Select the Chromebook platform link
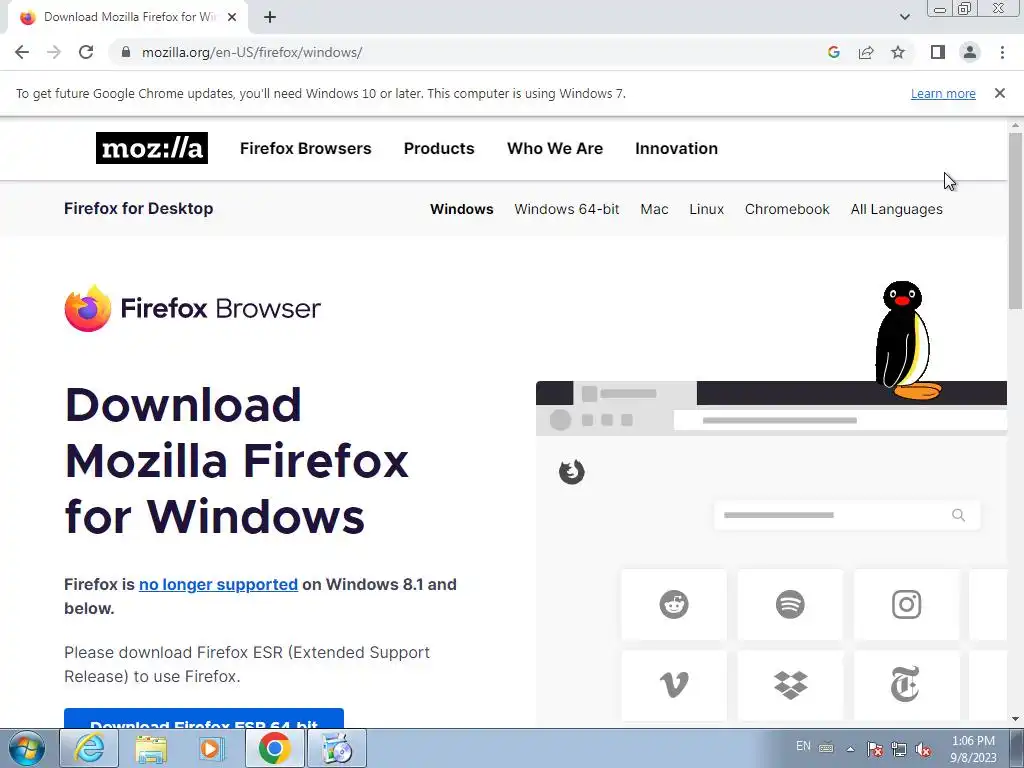 (x=787, y=209)
